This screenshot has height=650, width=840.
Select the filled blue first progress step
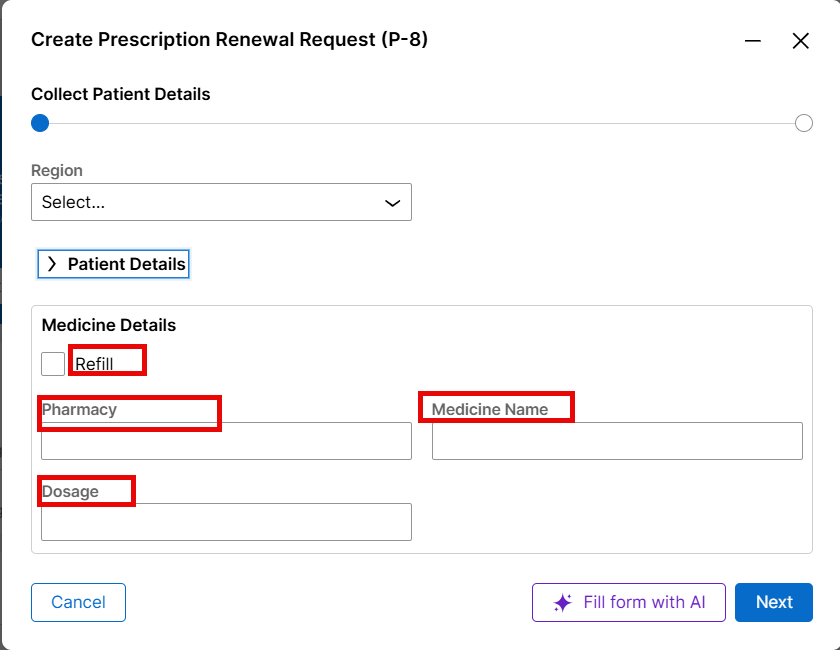(40, 123)
